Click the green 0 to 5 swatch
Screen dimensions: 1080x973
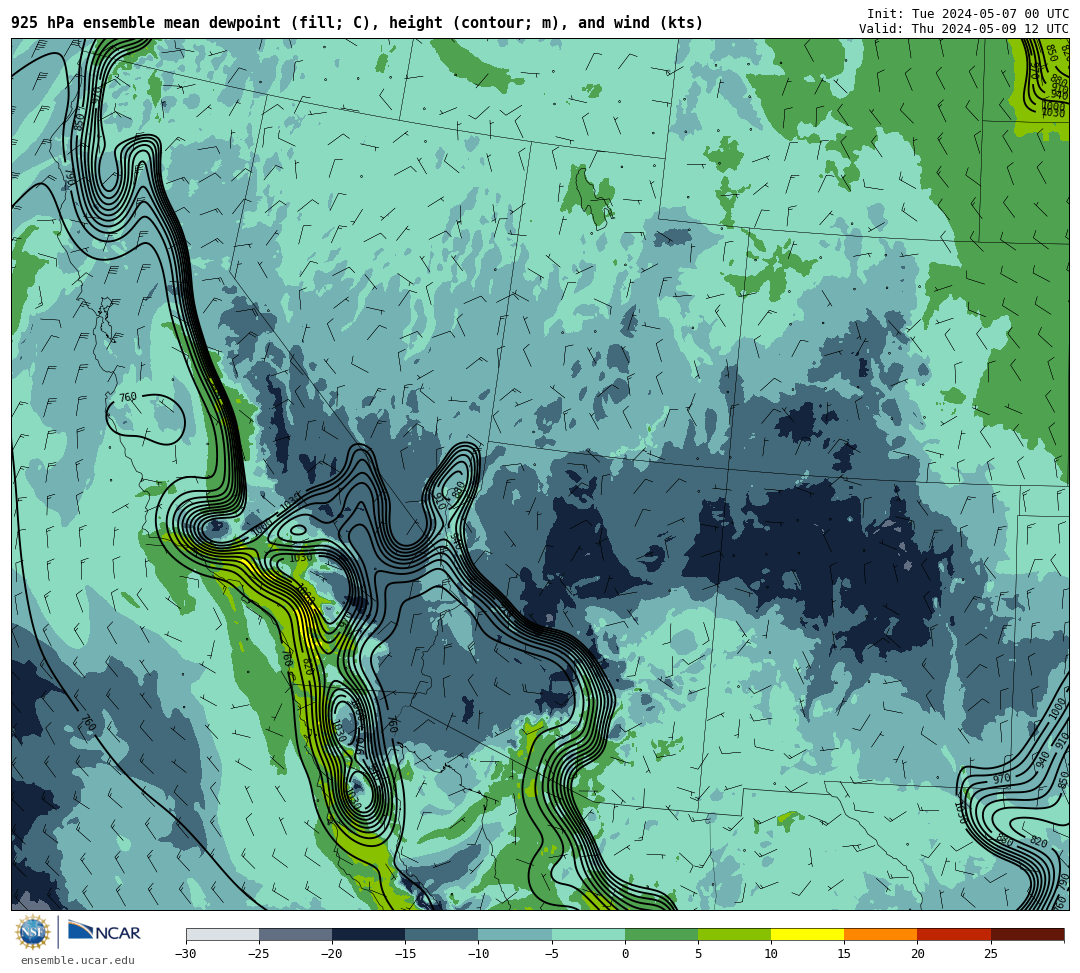click(661, 934)
